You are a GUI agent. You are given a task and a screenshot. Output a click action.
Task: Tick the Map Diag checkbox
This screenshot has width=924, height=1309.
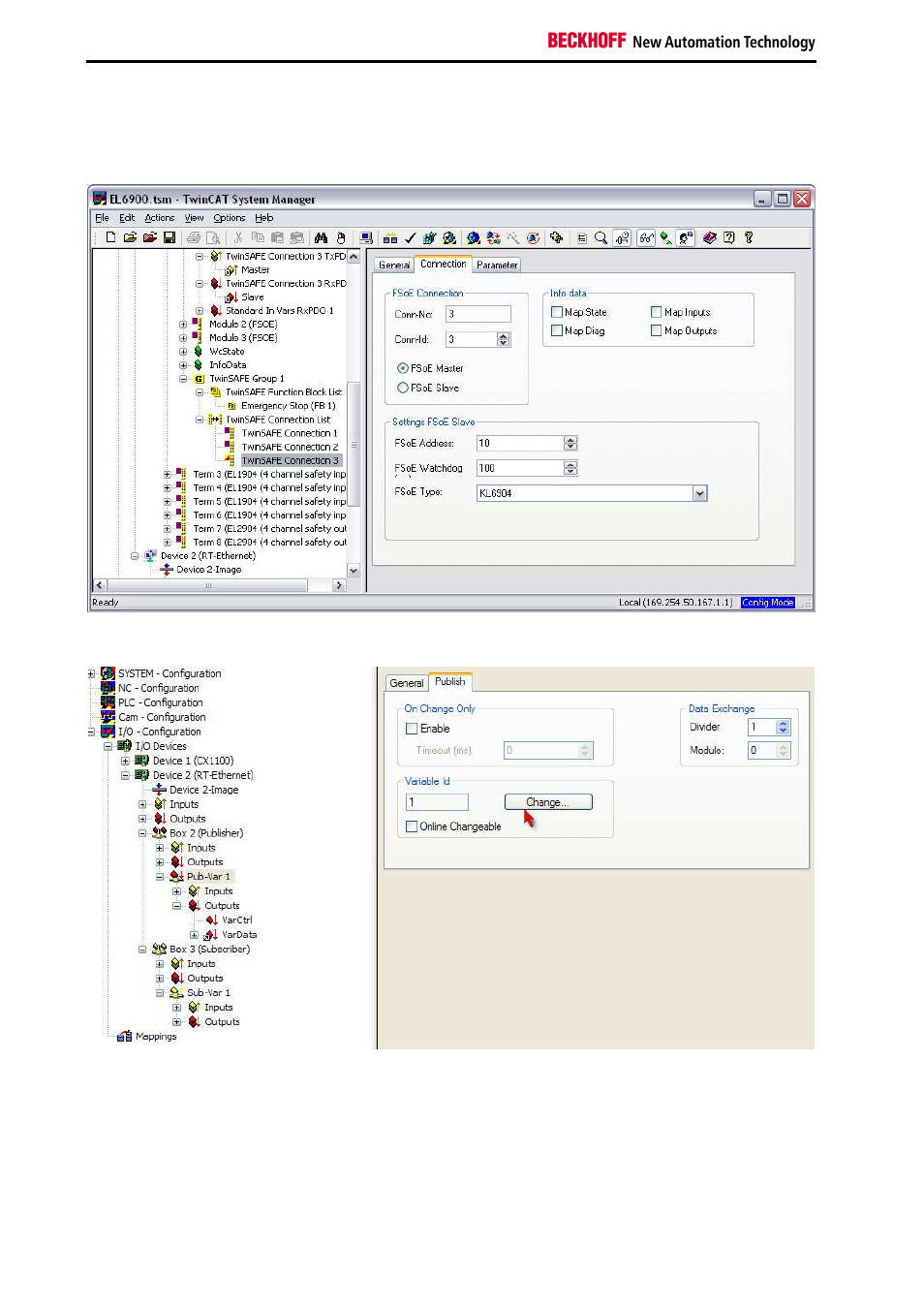(x=557, y=330)
